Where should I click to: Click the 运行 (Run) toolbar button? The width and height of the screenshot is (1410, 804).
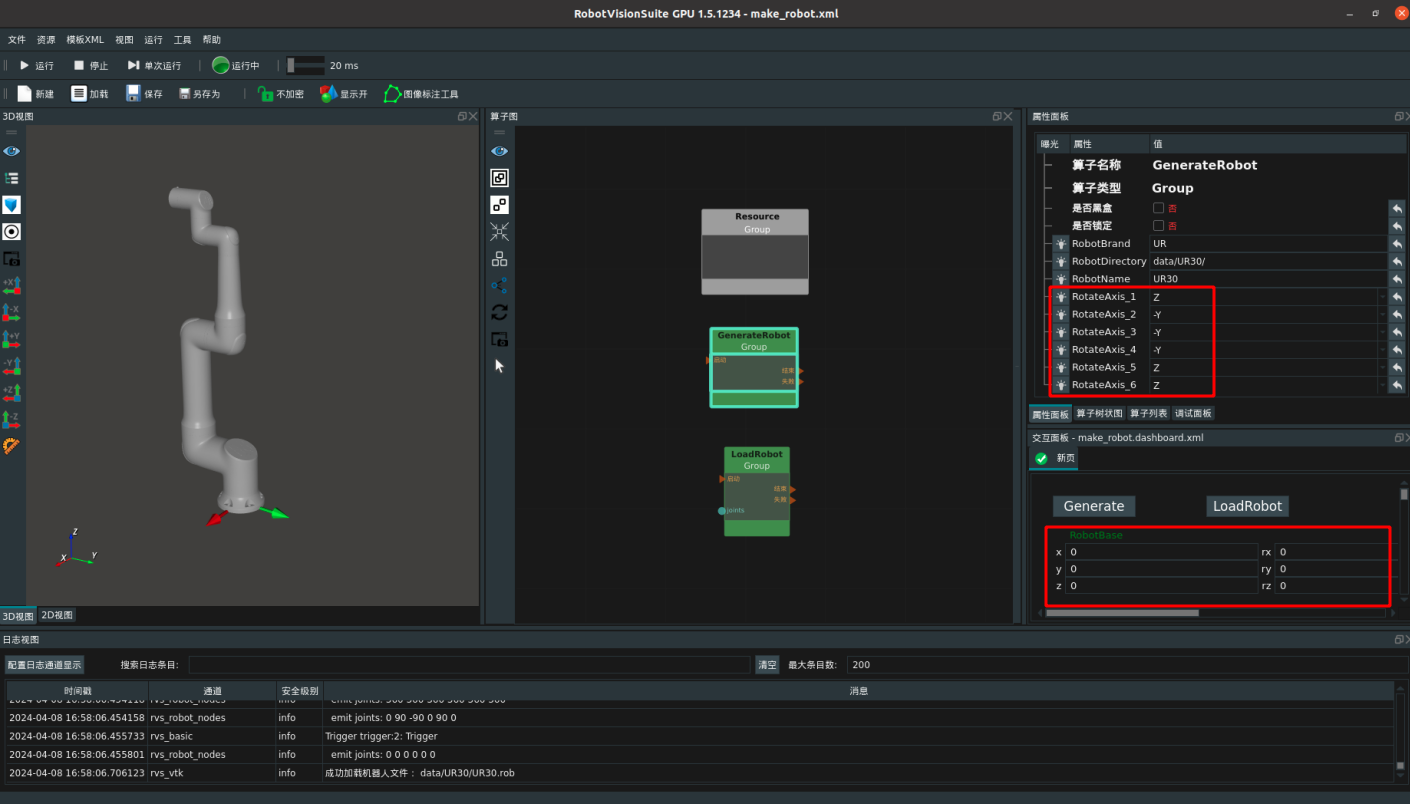coord(37,66)
